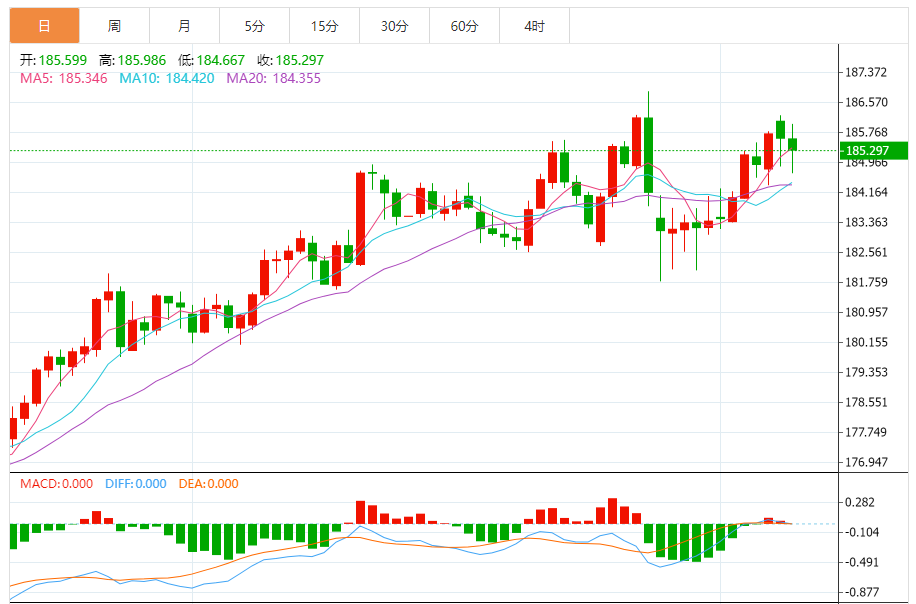Screen dimensions: 916x604
Task: Switch to the 周 weekly tab
Action: [114, 26]
